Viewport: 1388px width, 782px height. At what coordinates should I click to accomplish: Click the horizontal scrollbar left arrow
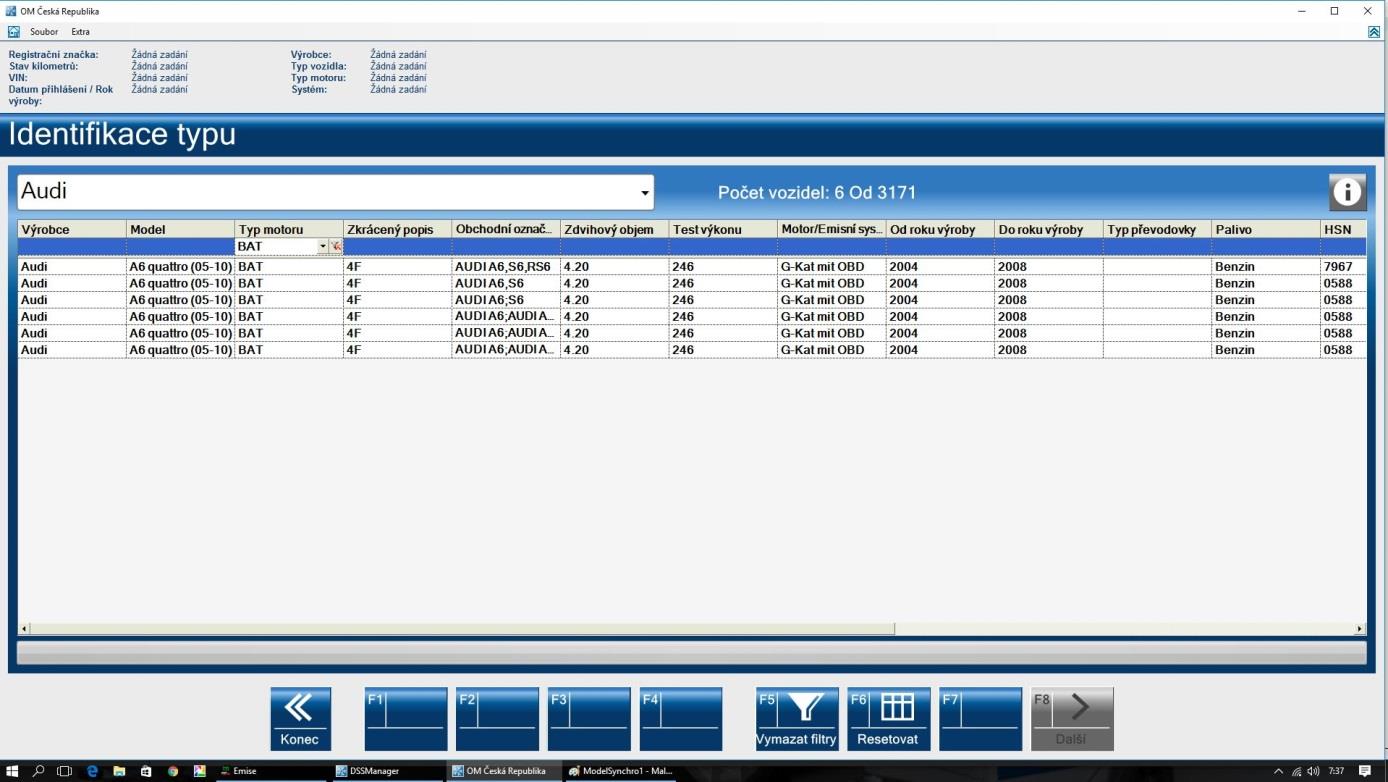[24, 629]
